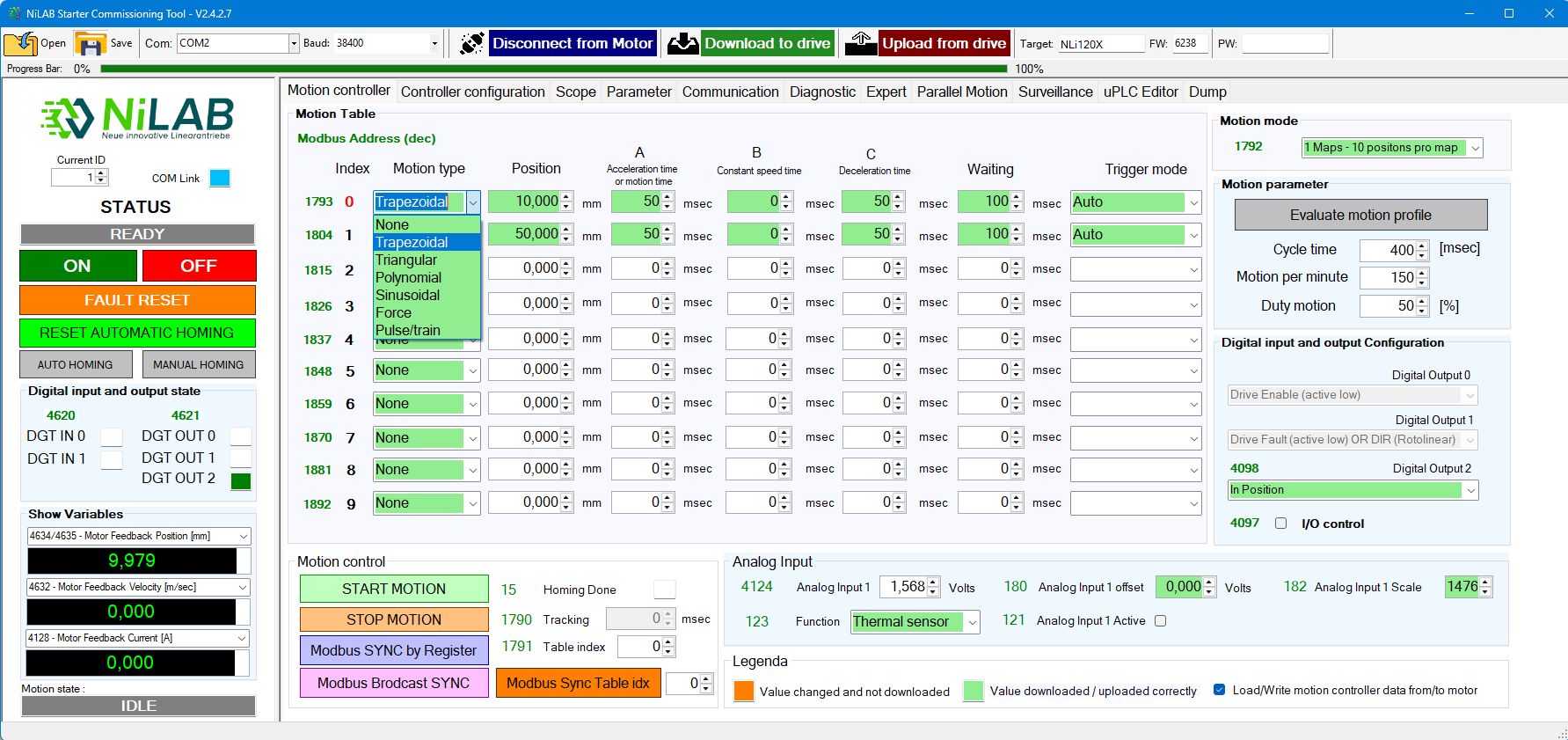The width and height of the screenshot is (1568, 740).
Task: Click the Disconnect from Motor plug icon
Action: pyautogui.click(x=472, y=43)
